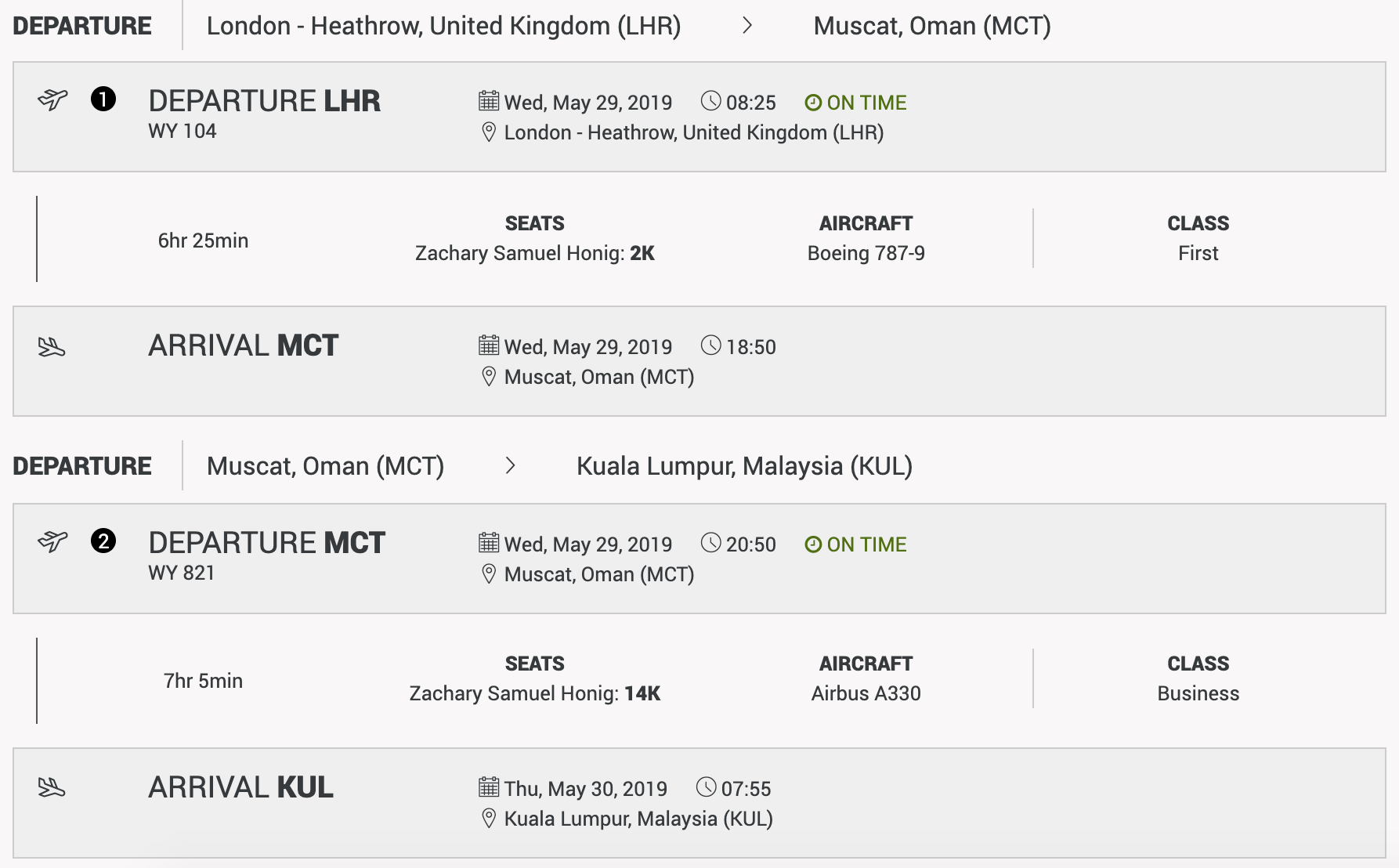
Task: Click the chevron between Muscat and Kuala Lumpur
Action: pyautogui.click(x=511, y=466)
